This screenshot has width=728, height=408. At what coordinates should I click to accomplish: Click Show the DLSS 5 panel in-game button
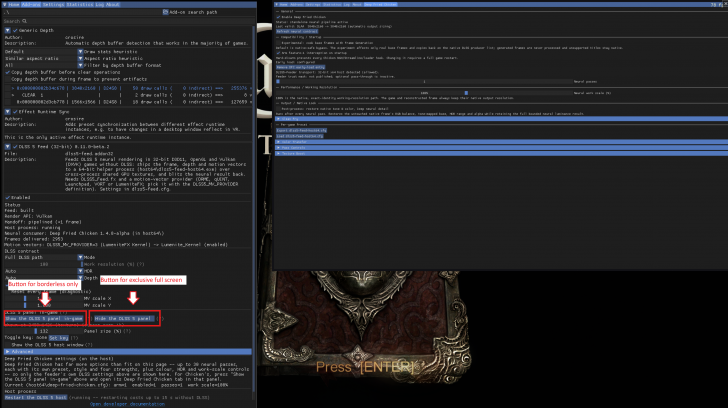pyautogui.click(x=45, y=318)
